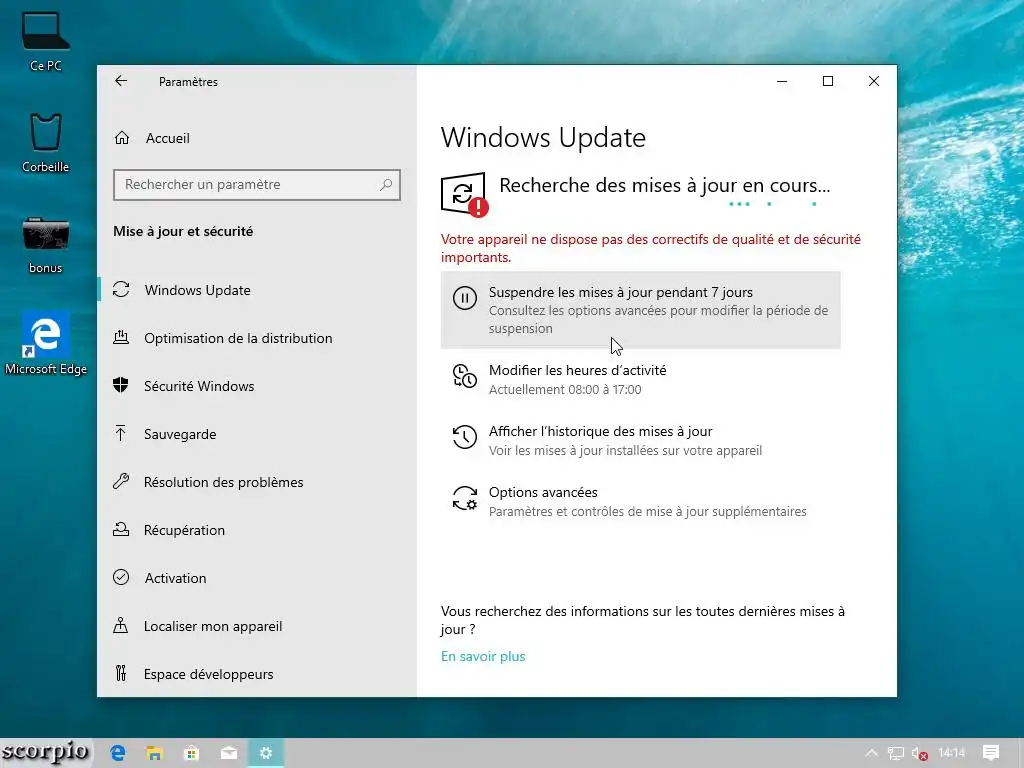Click the Sauvegarde upload arrow icon

pos(121,433)
